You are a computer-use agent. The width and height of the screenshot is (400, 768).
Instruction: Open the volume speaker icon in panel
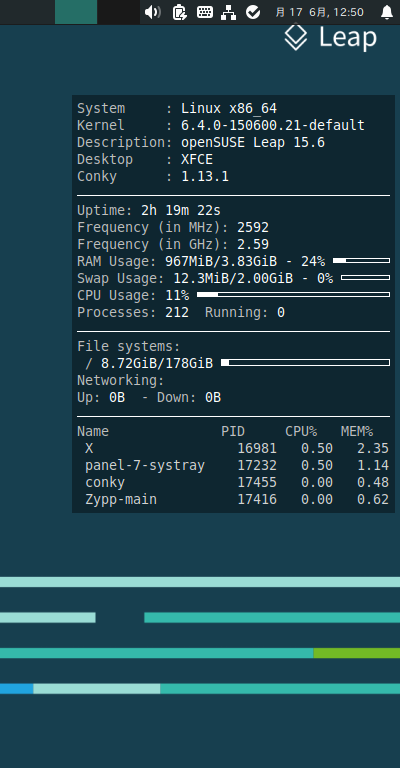click(153, 12)
